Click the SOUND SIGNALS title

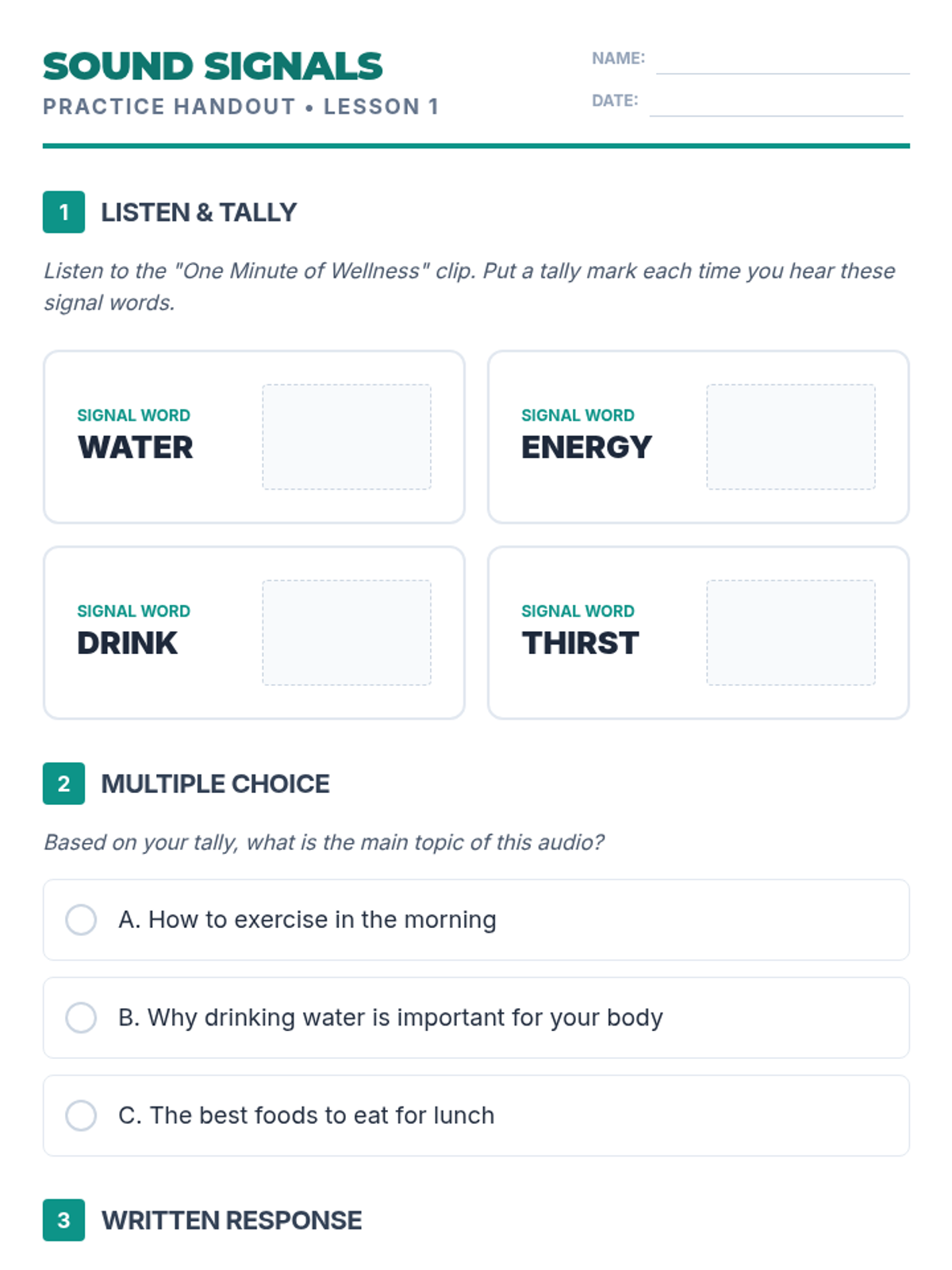click(x=213, y=67)
